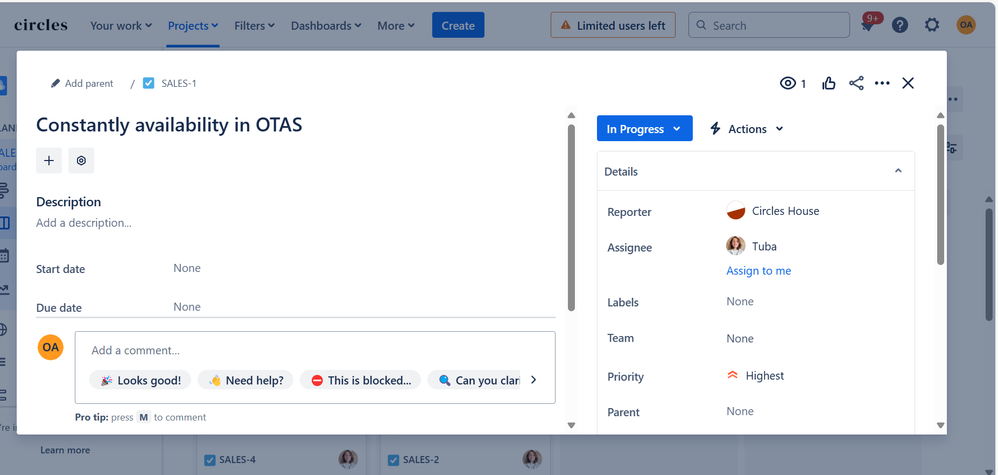This screenshot has width=998, height=475.
Task: Open the Projects dropdown menu
Action: coord(193,25)
